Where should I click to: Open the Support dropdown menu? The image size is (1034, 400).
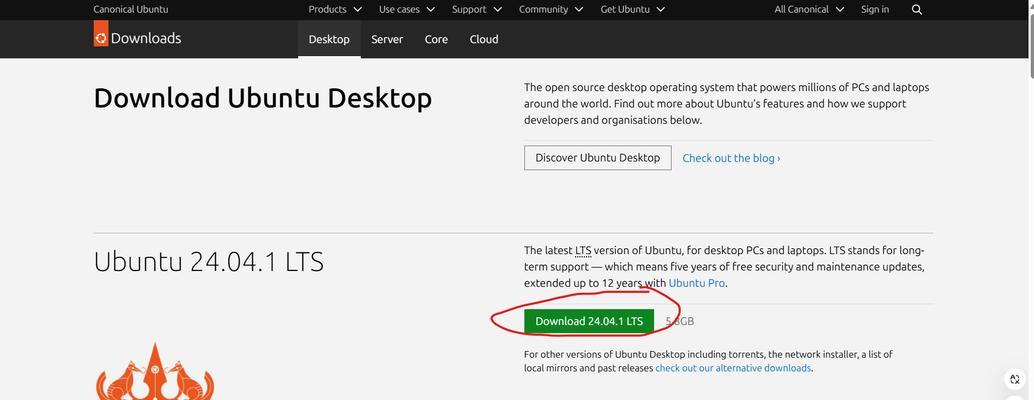click(x=477, y=9)
